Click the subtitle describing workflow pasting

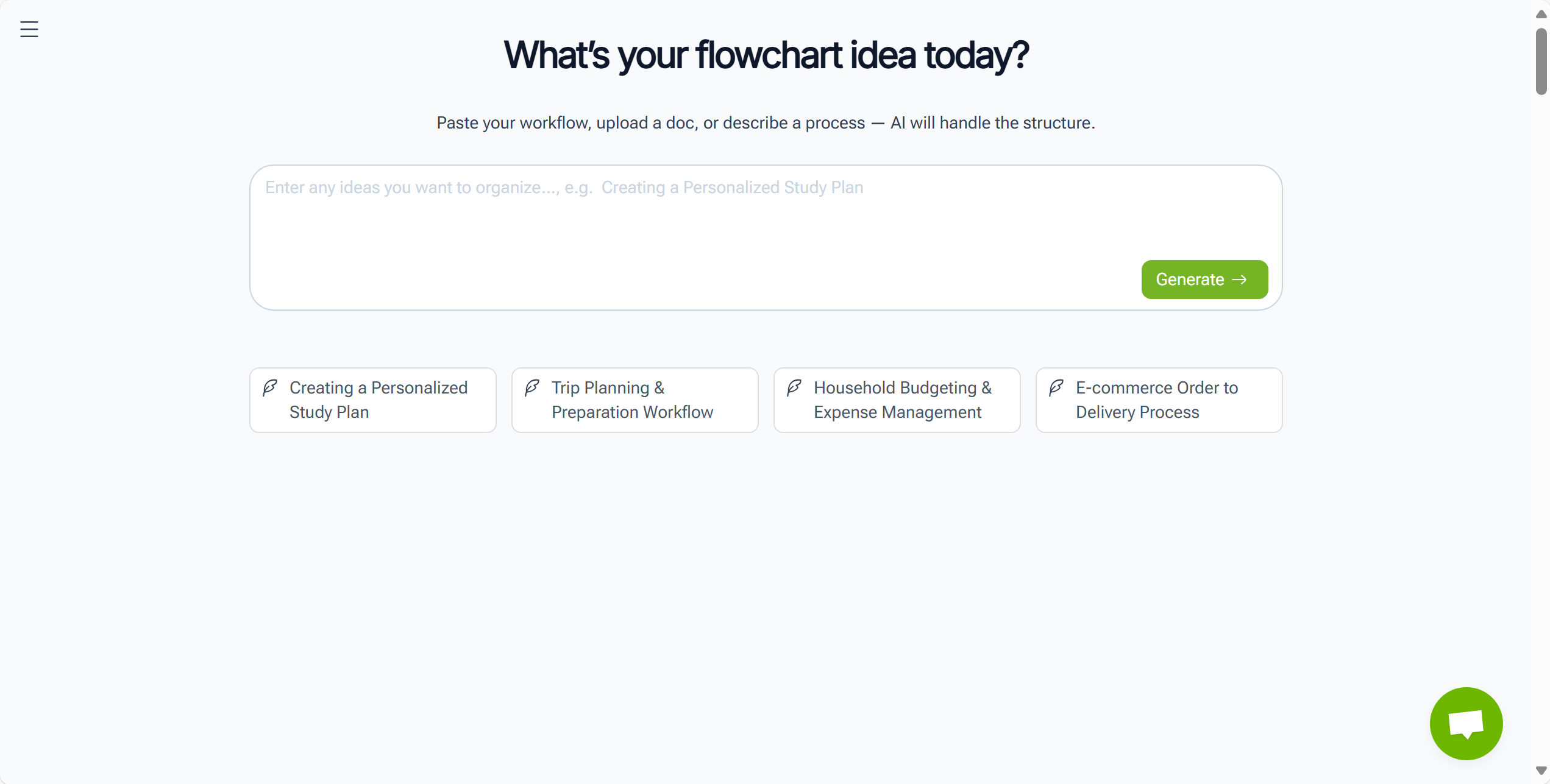(x=766, y=122)
